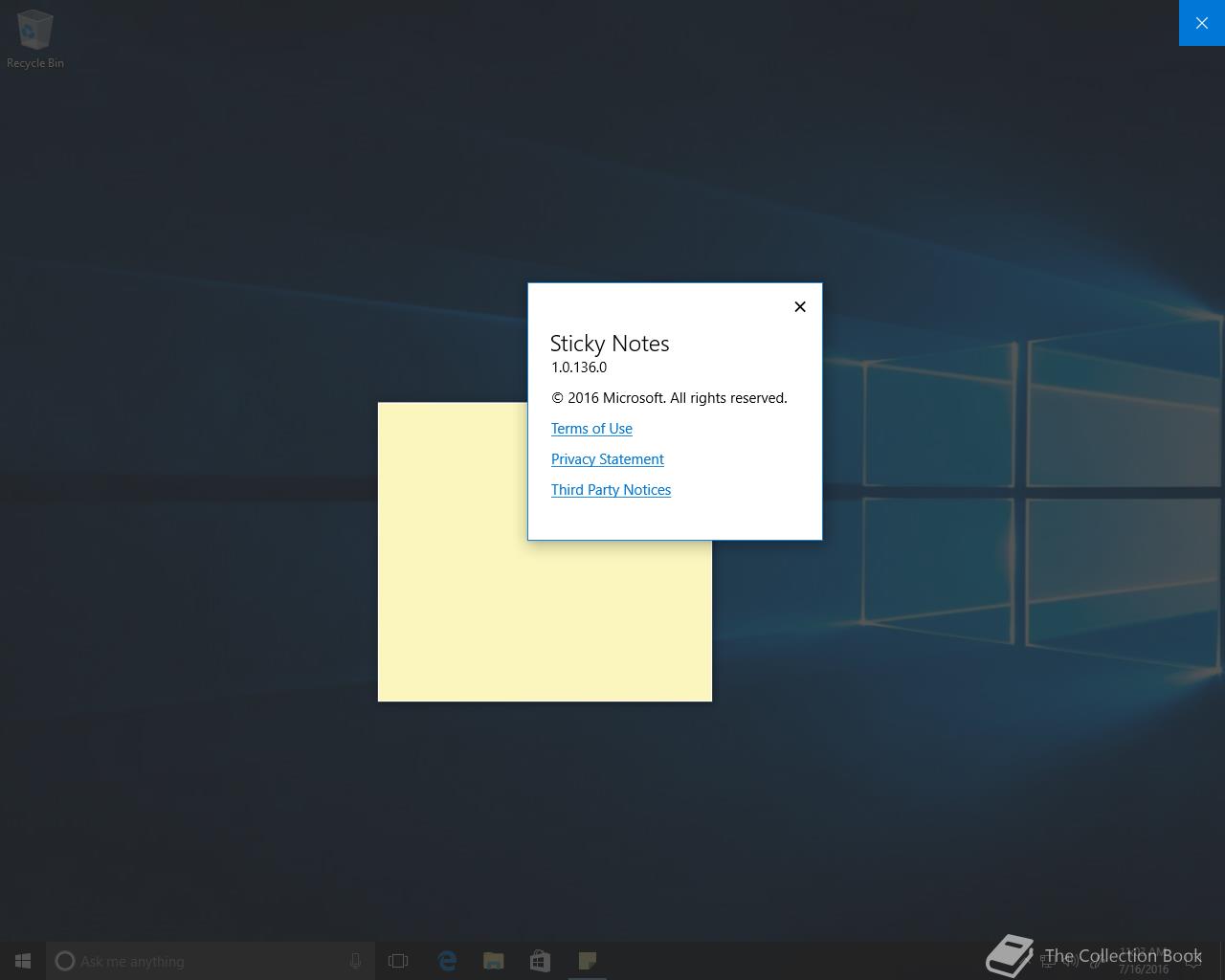Open the Windows Store taskbar icon

click(540, 961)
